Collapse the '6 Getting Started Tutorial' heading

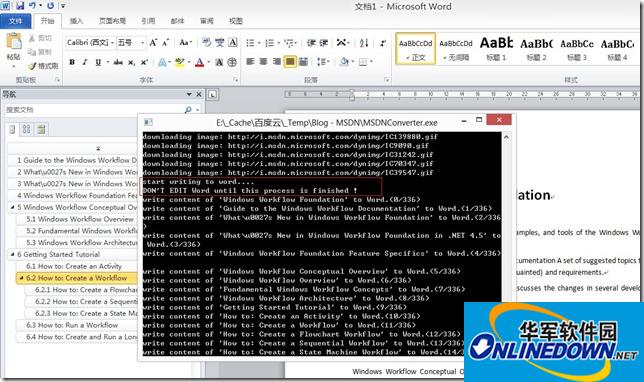click(13, 254)
